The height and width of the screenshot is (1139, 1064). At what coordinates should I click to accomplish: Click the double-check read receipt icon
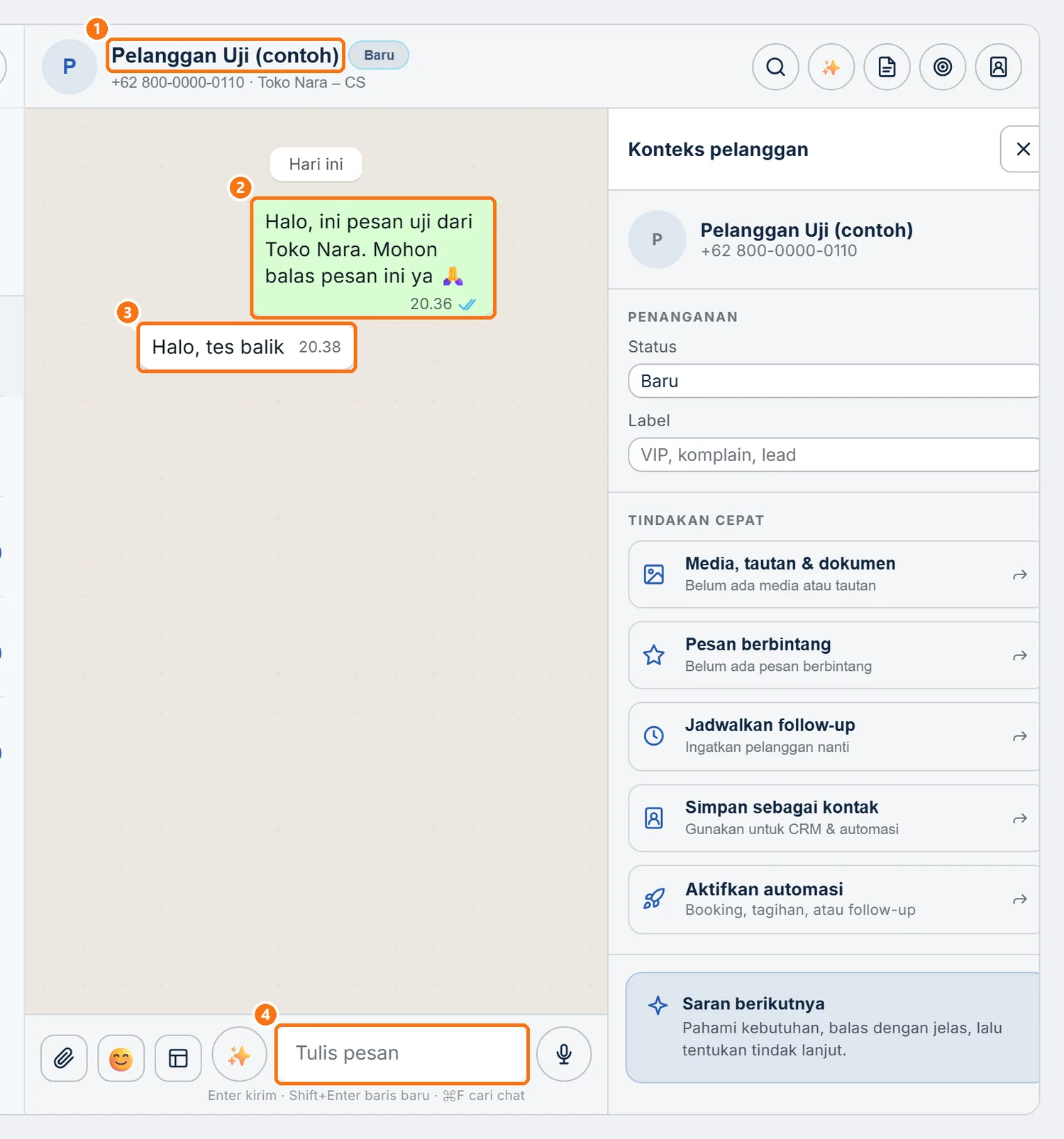coord(467,304)
